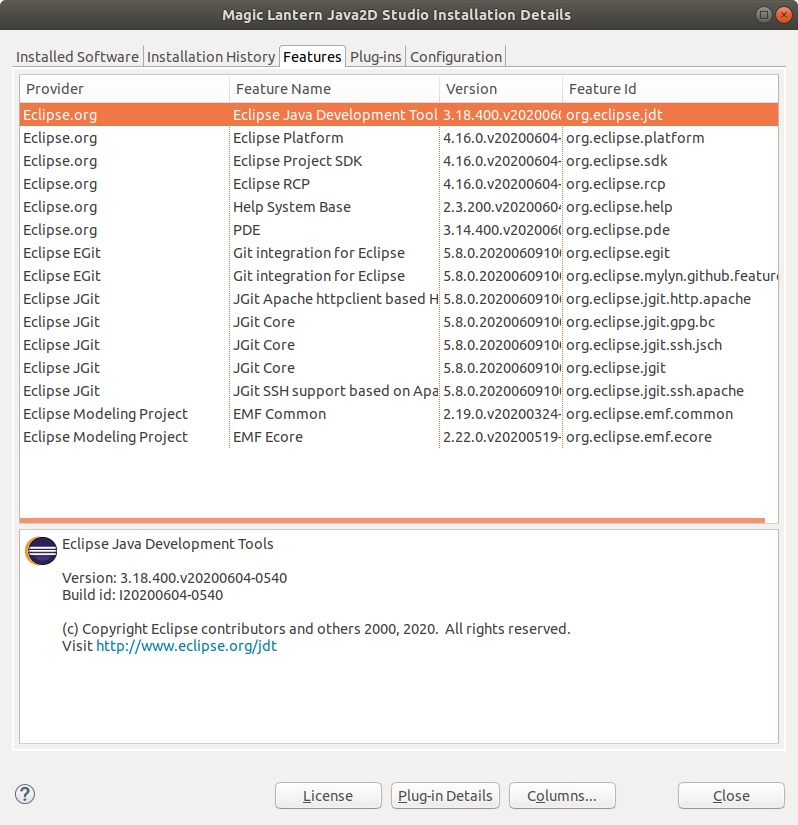
Task: Click version 2.19.0.v20200324 cell
Action: [x=502, y=414]
